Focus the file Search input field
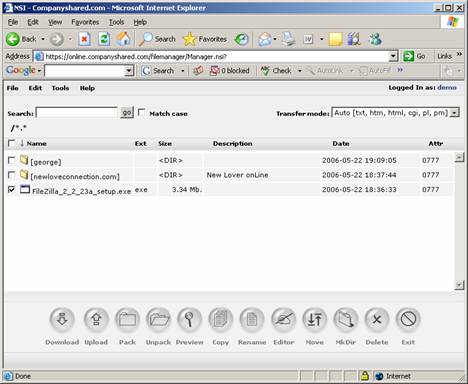The width and height of the screenshot is (468, 384). (x=77, y=113)
